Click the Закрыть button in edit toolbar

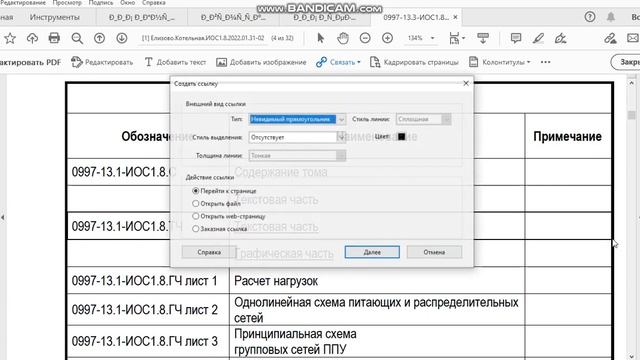coord(626,62)
